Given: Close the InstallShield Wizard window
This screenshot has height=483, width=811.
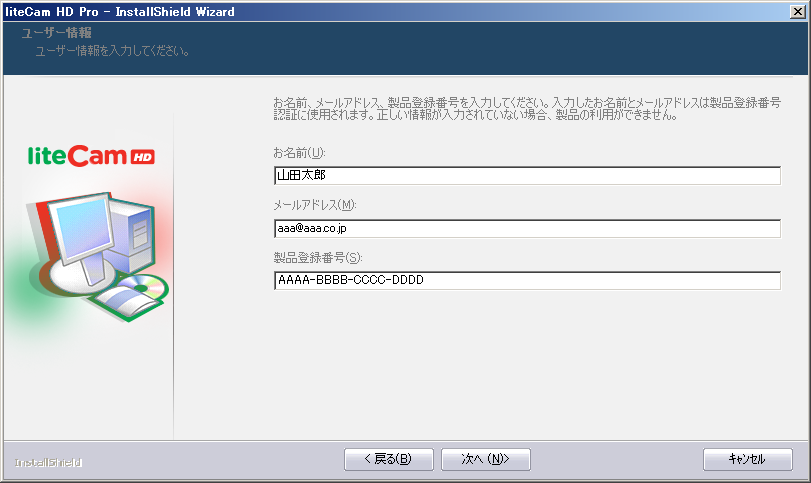Looking at the screenshot, I should (x=798, y=11).
